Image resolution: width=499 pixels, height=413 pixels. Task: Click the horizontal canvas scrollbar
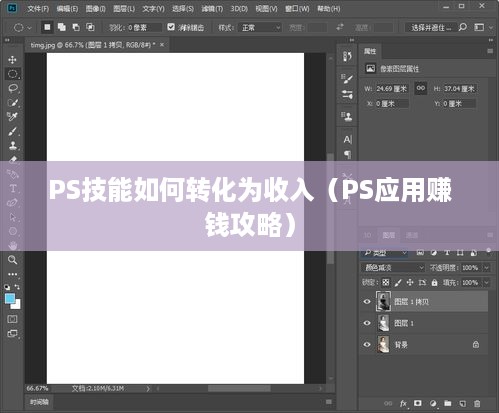pos(239,388)
